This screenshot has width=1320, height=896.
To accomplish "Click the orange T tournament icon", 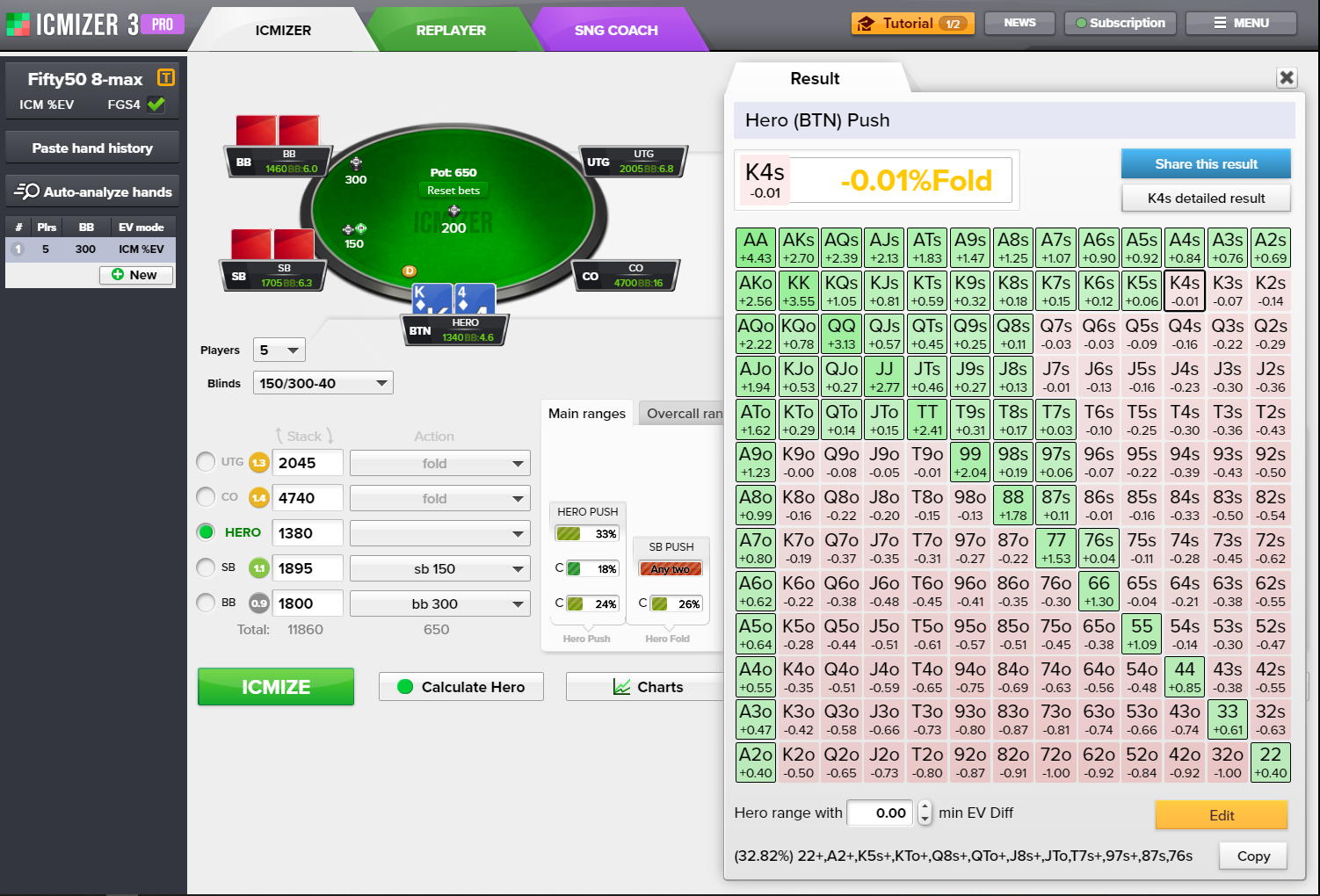I will pos(165,77).
